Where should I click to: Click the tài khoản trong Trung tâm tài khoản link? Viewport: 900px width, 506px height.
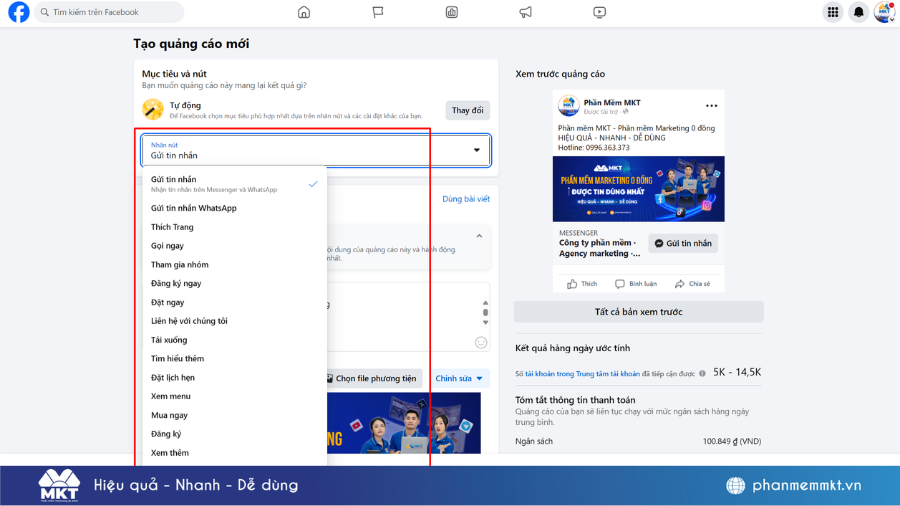(582, 373)
